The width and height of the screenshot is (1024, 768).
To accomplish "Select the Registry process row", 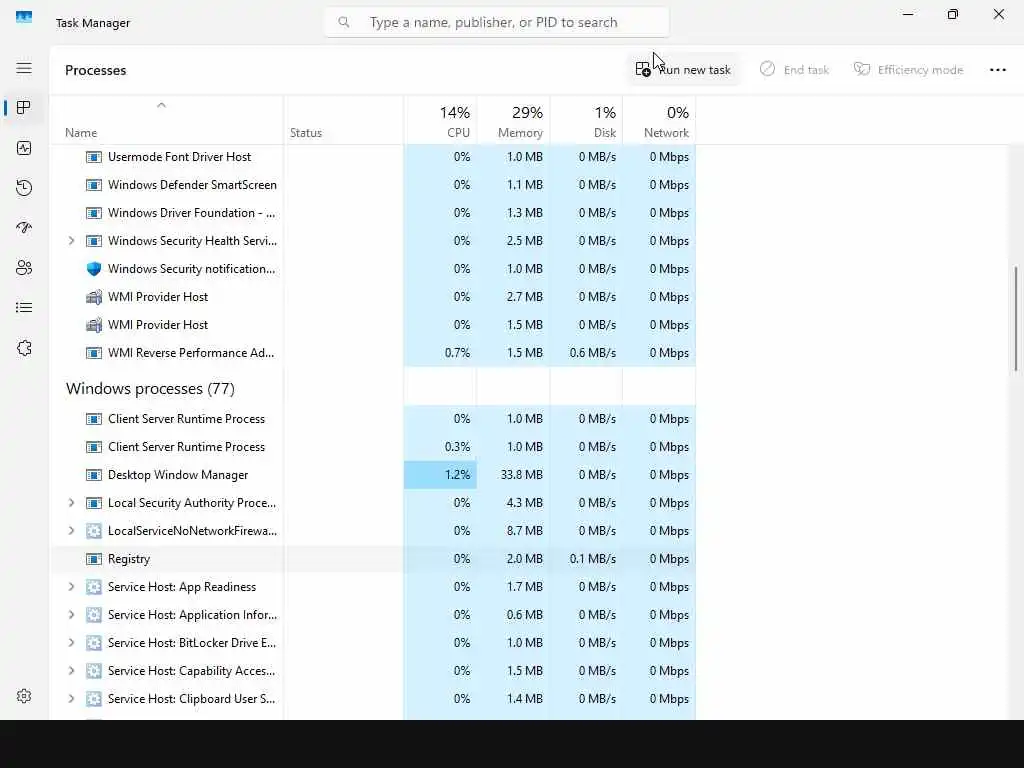I will [x=373, y=559].
